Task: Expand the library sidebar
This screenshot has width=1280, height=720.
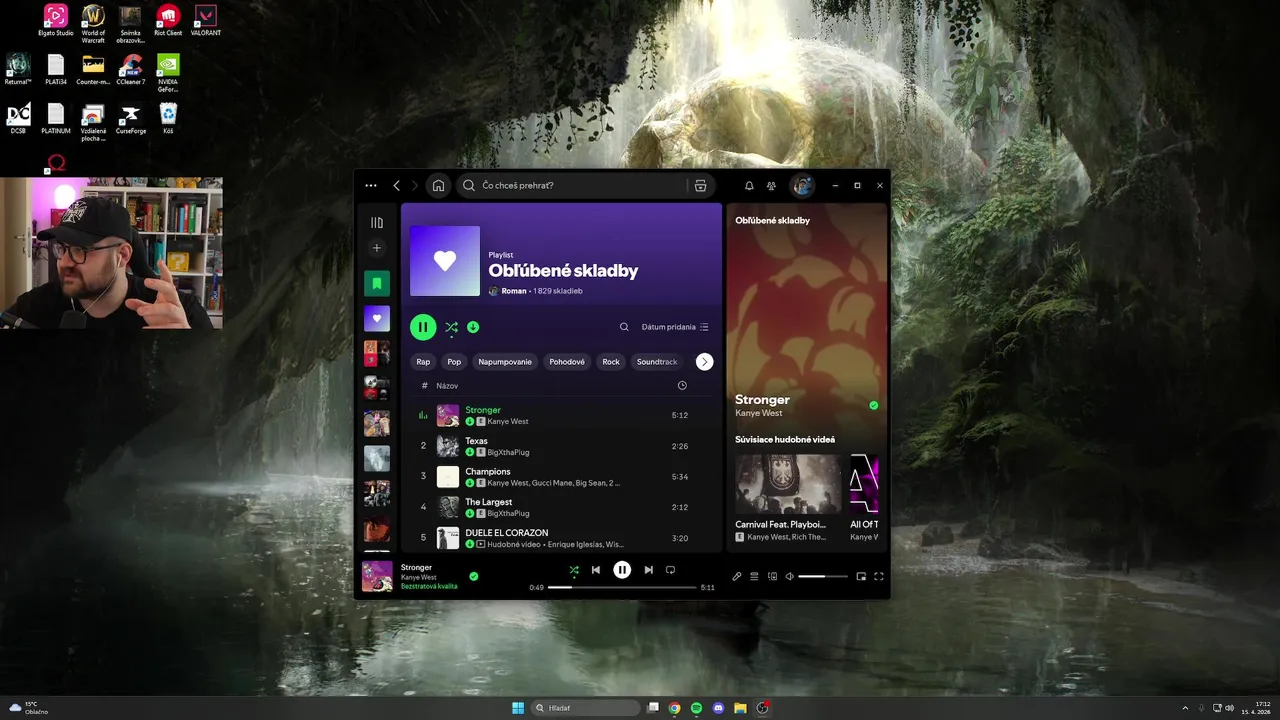Action: click(377, 223)
